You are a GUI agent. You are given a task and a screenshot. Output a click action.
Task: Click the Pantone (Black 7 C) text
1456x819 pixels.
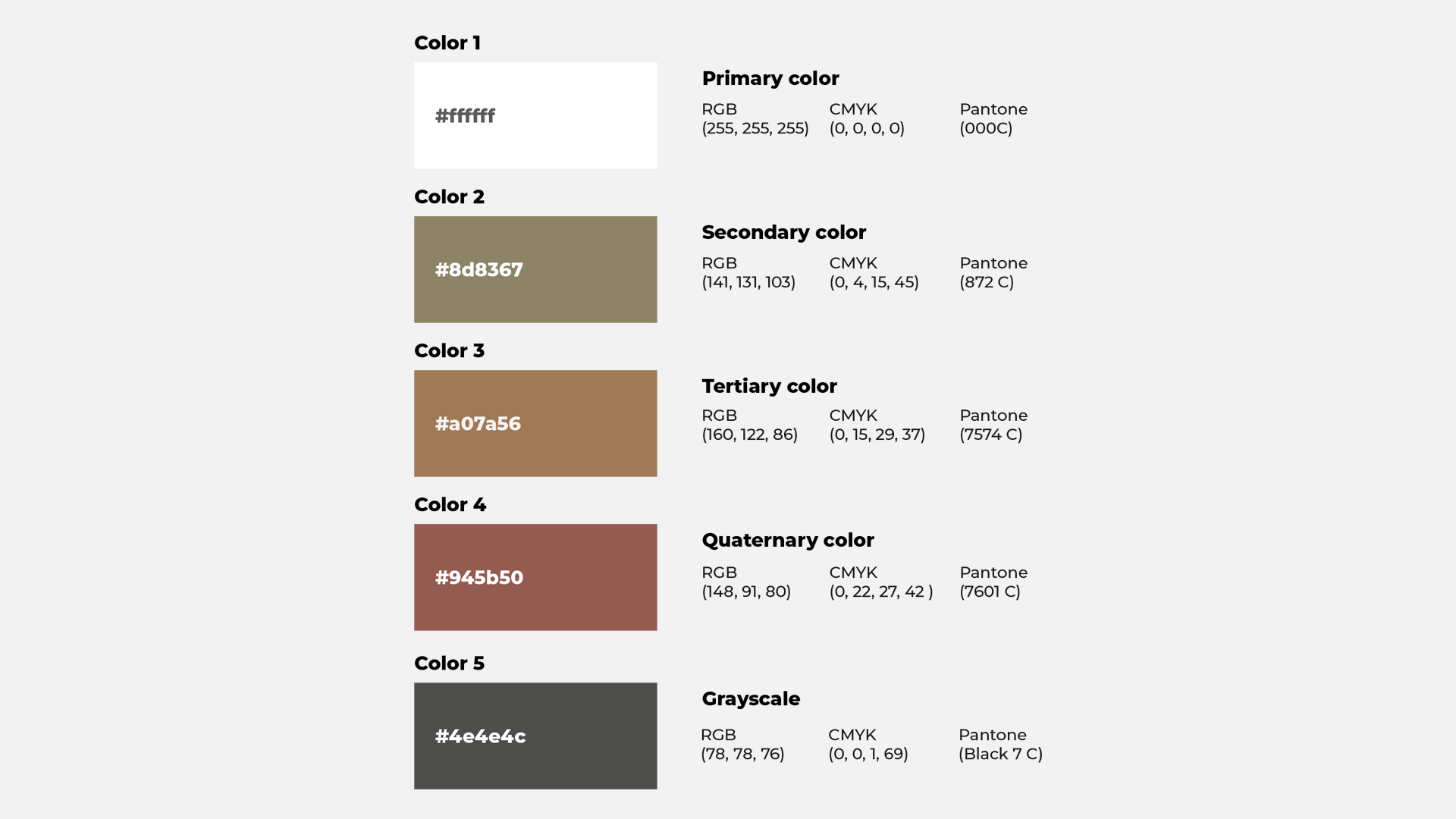[x=1000, y=754]
